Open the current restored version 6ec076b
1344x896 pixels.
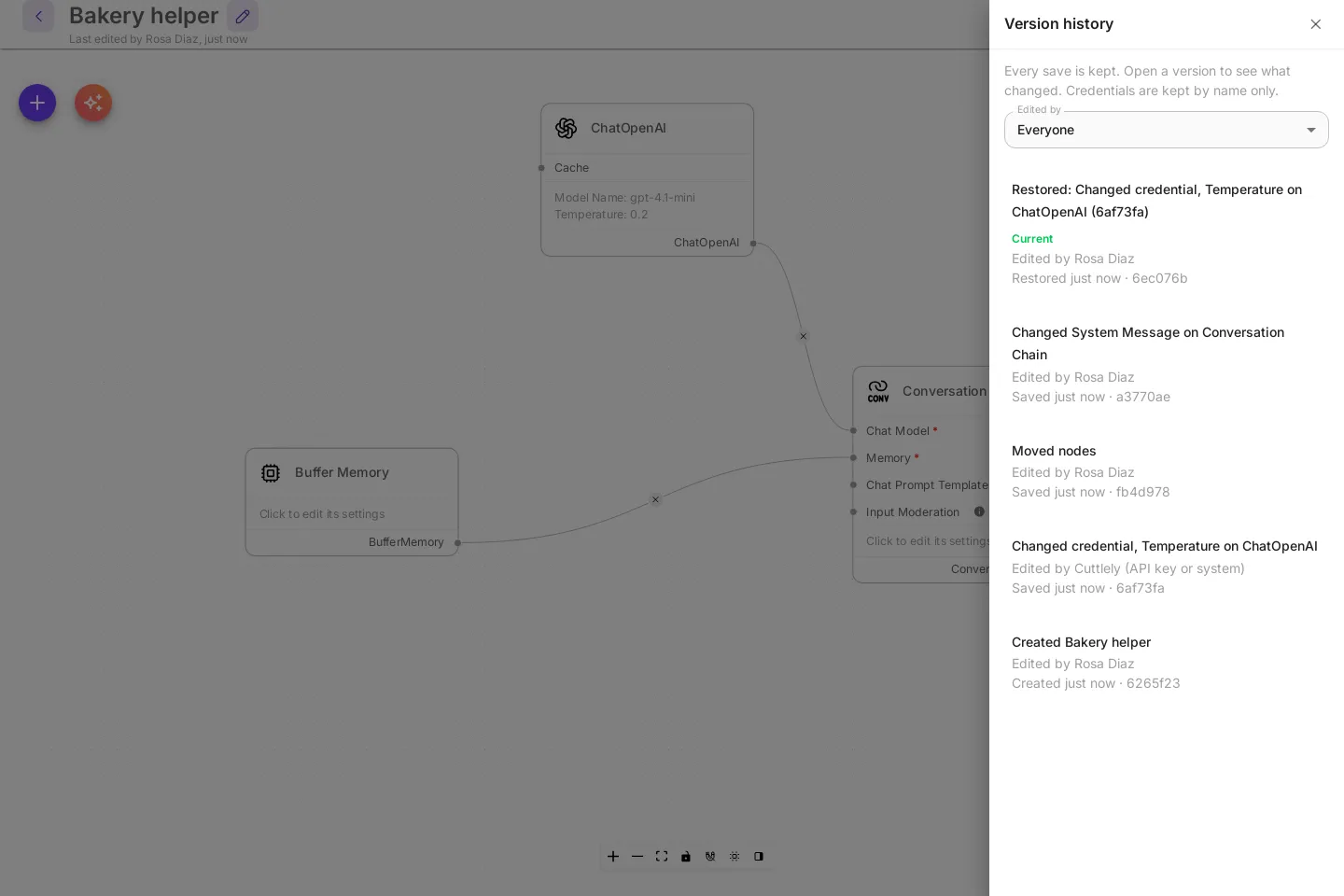pyautogui.click(x=1166, y=233)
